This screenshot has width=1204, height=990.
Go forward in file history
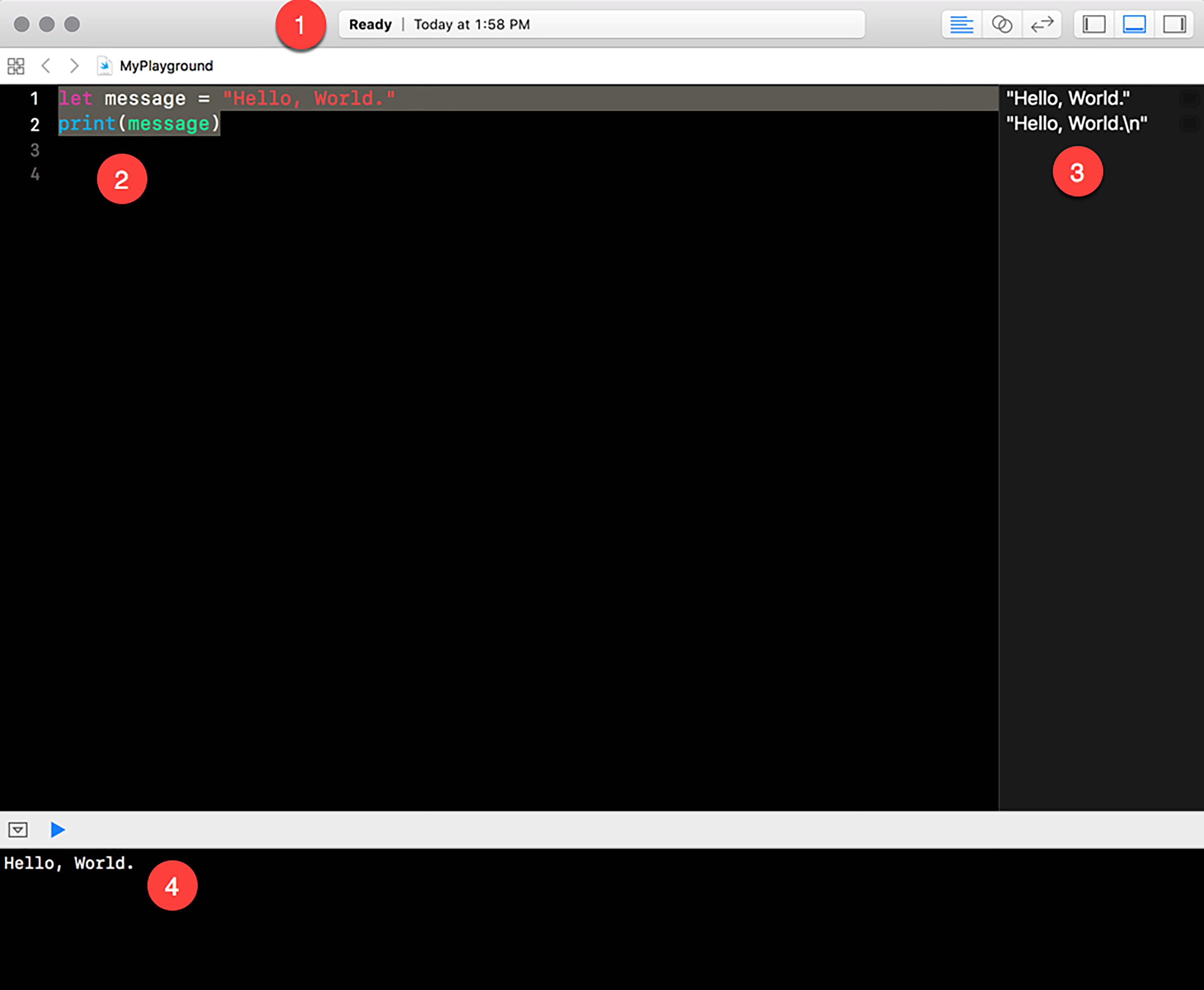click(74, 66)
